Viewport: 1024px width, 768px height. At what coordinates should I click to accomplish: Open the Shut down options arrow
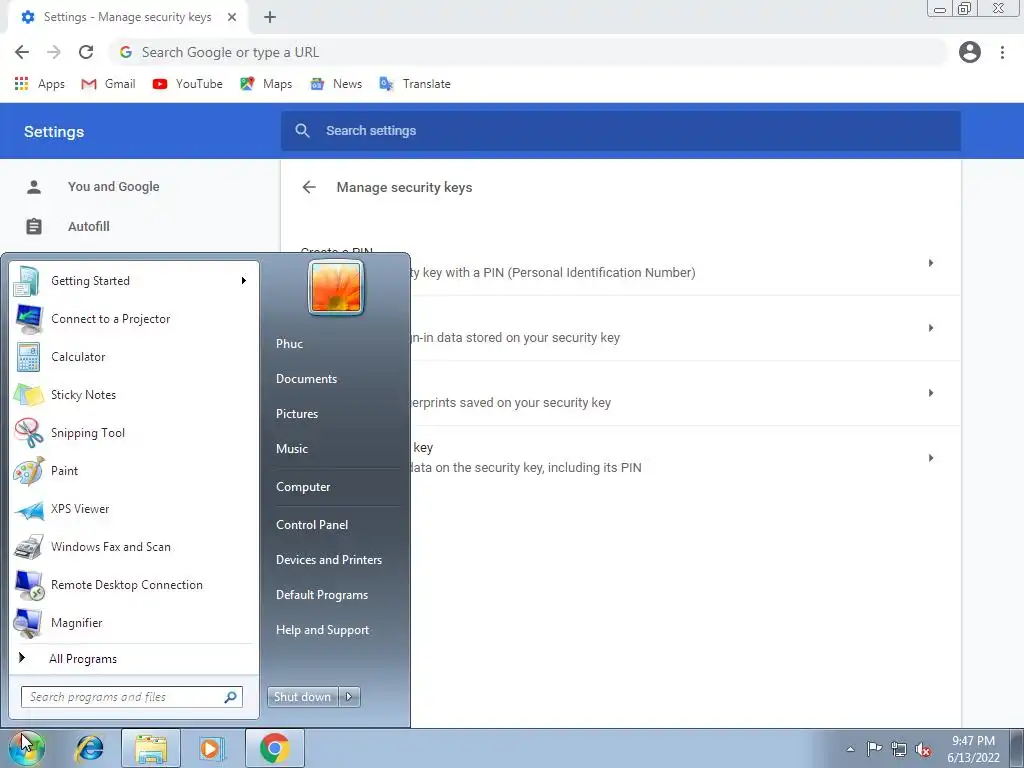[349, 697]
